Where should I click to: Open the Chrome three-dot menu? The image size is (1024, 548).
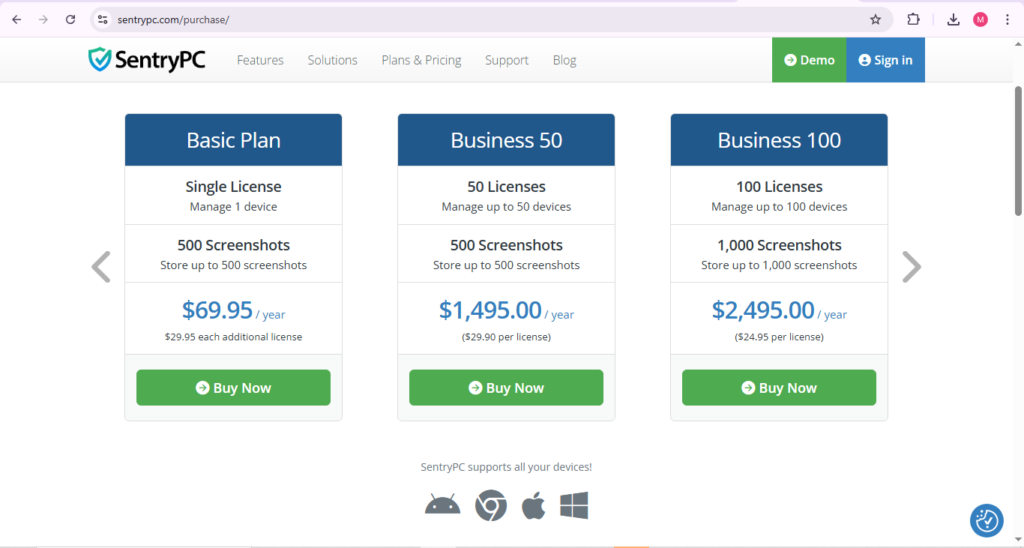pyautogui.click(x=1007, y=20)
